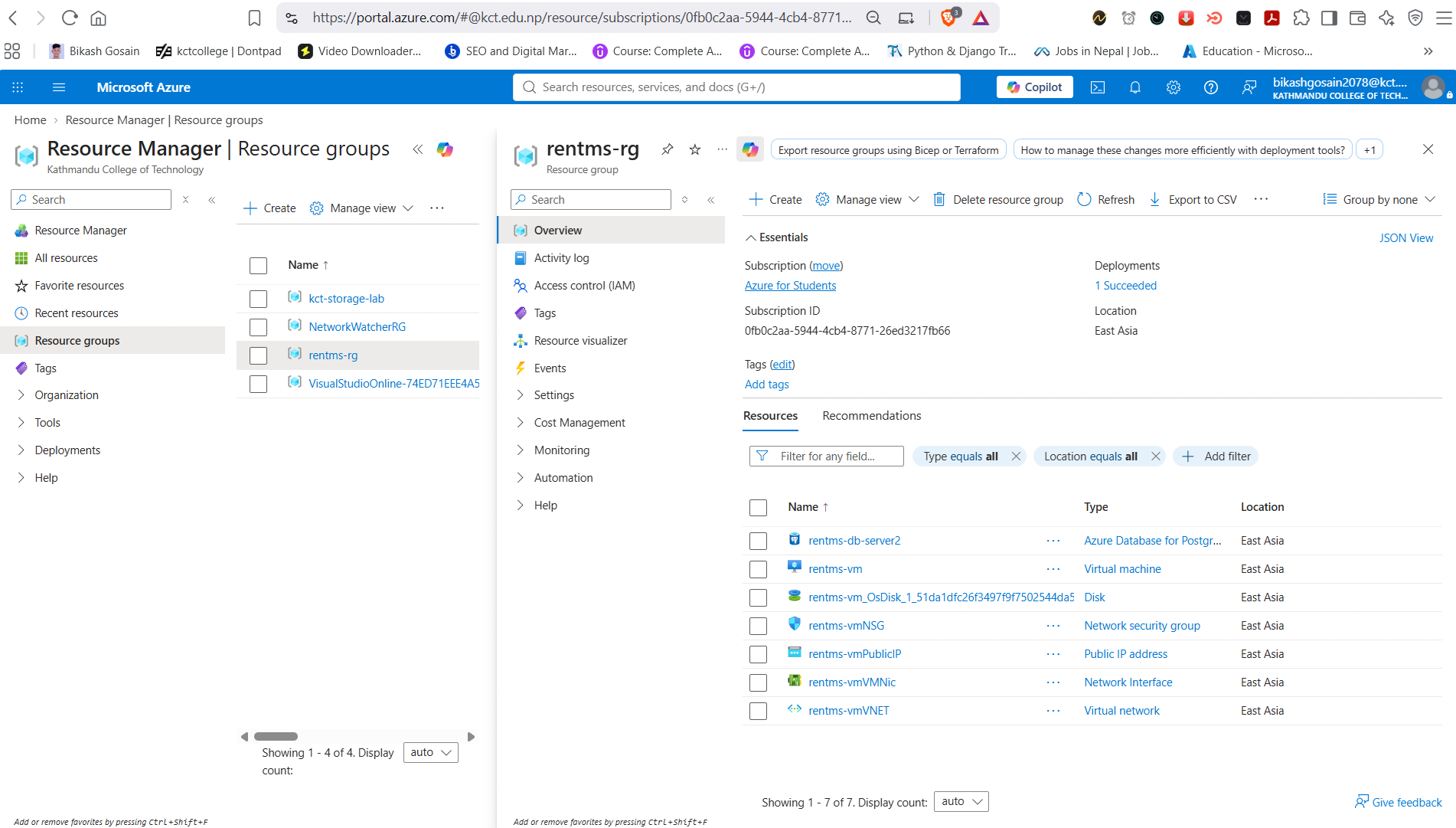Expand Tools in Resource Manager menu
1456x828 pixels.
[21, 423]
